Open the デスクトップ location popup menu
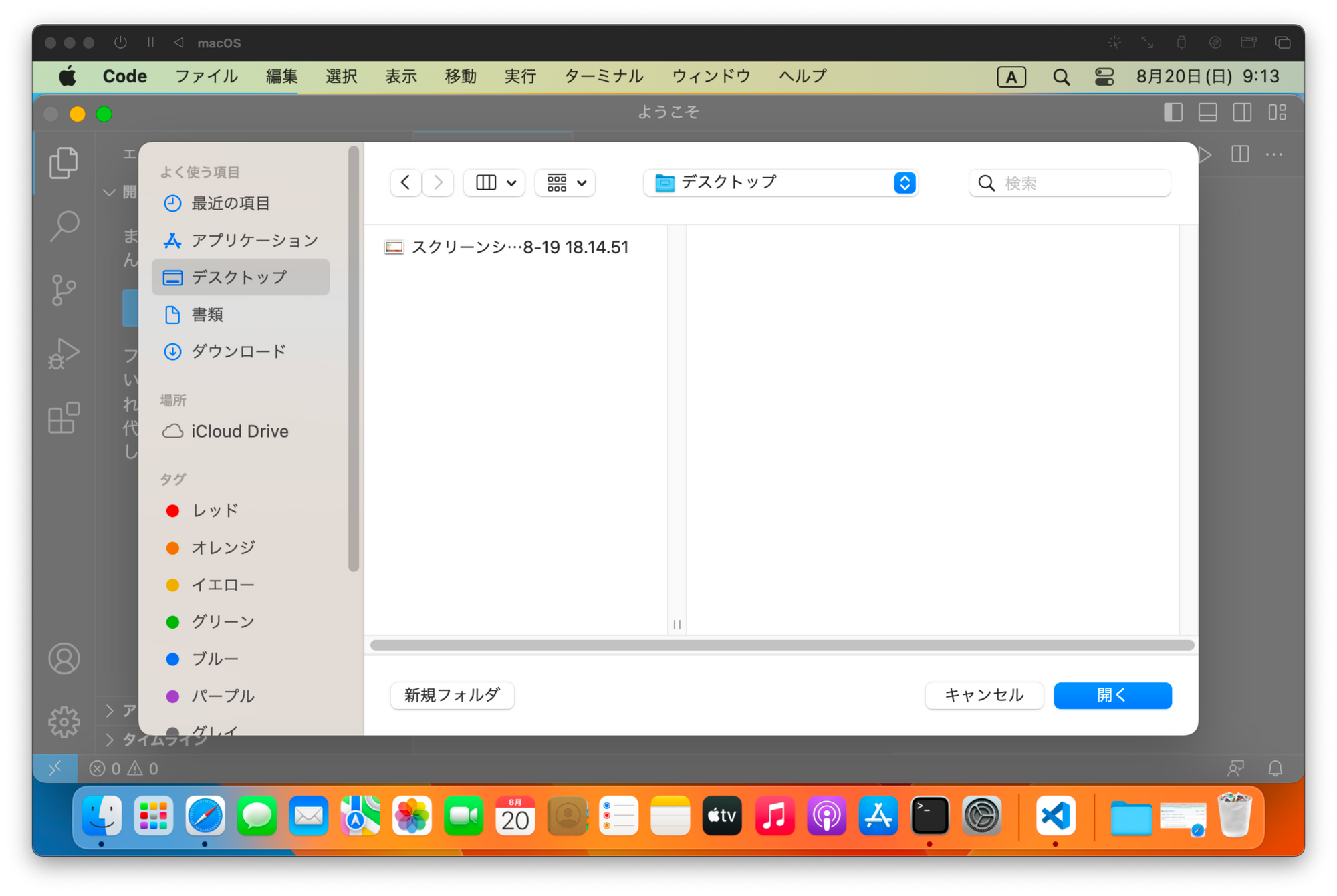Screen dimensions: 1337x896 (x=780, y=183)
